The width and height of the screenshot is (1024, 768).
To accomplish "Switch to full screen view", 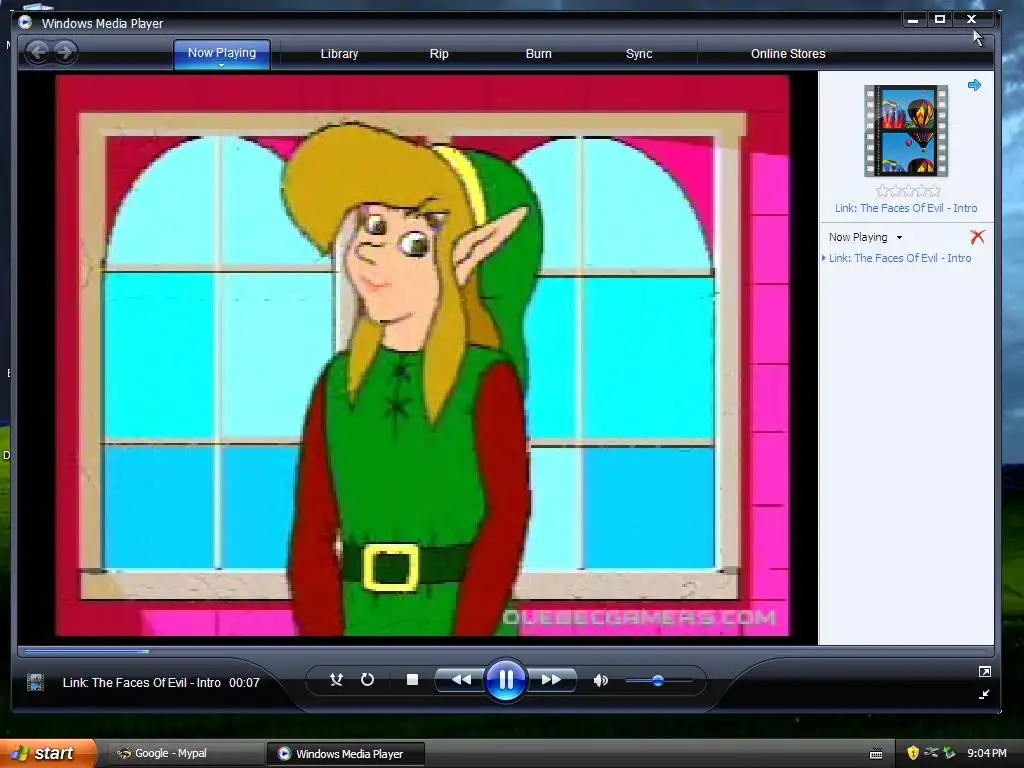I will (985, 671).
